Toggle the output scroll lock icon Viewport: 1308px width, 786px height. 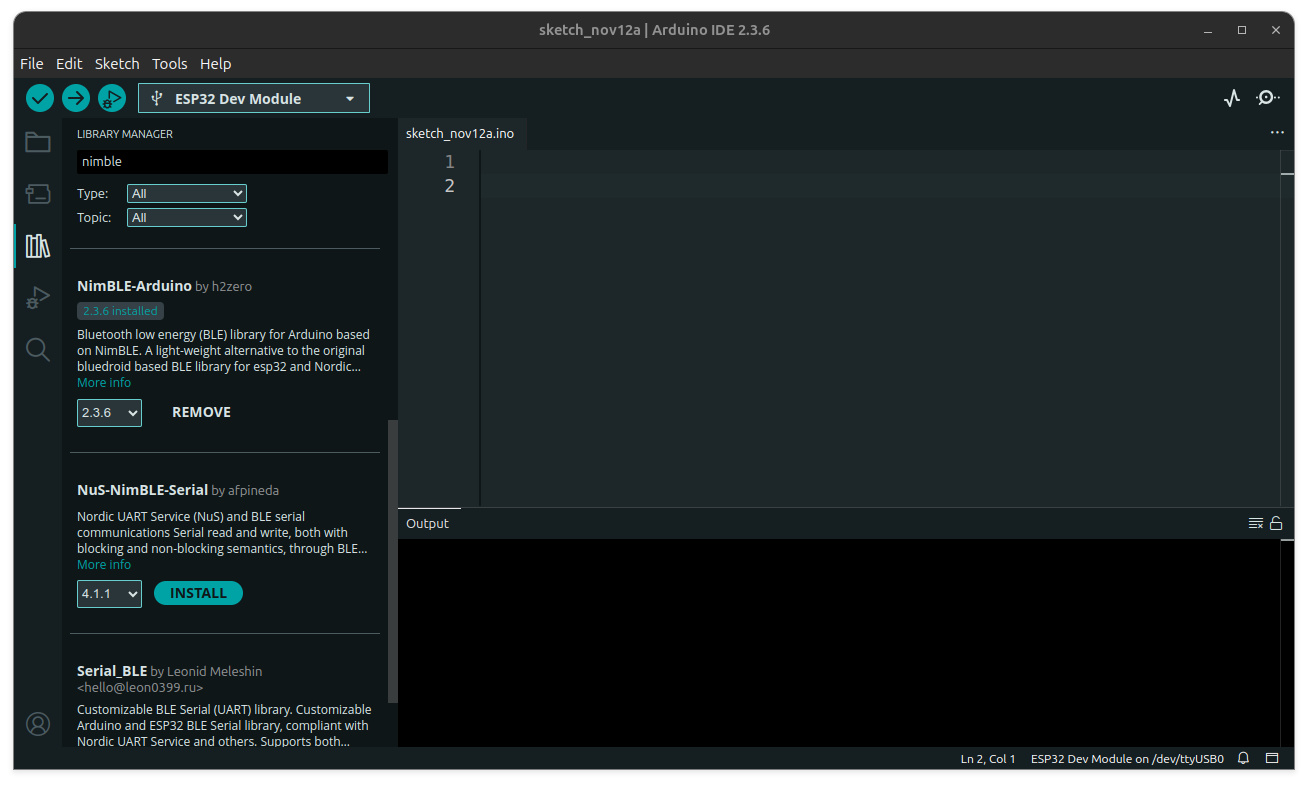click(x=1276, y=523)
